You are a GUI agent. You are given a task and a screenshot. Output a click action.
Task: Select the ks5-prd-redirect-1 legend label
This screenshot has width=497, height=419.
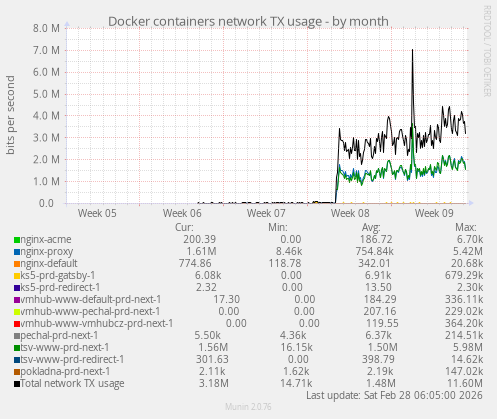pyautogui.click(x=60, y=288)
